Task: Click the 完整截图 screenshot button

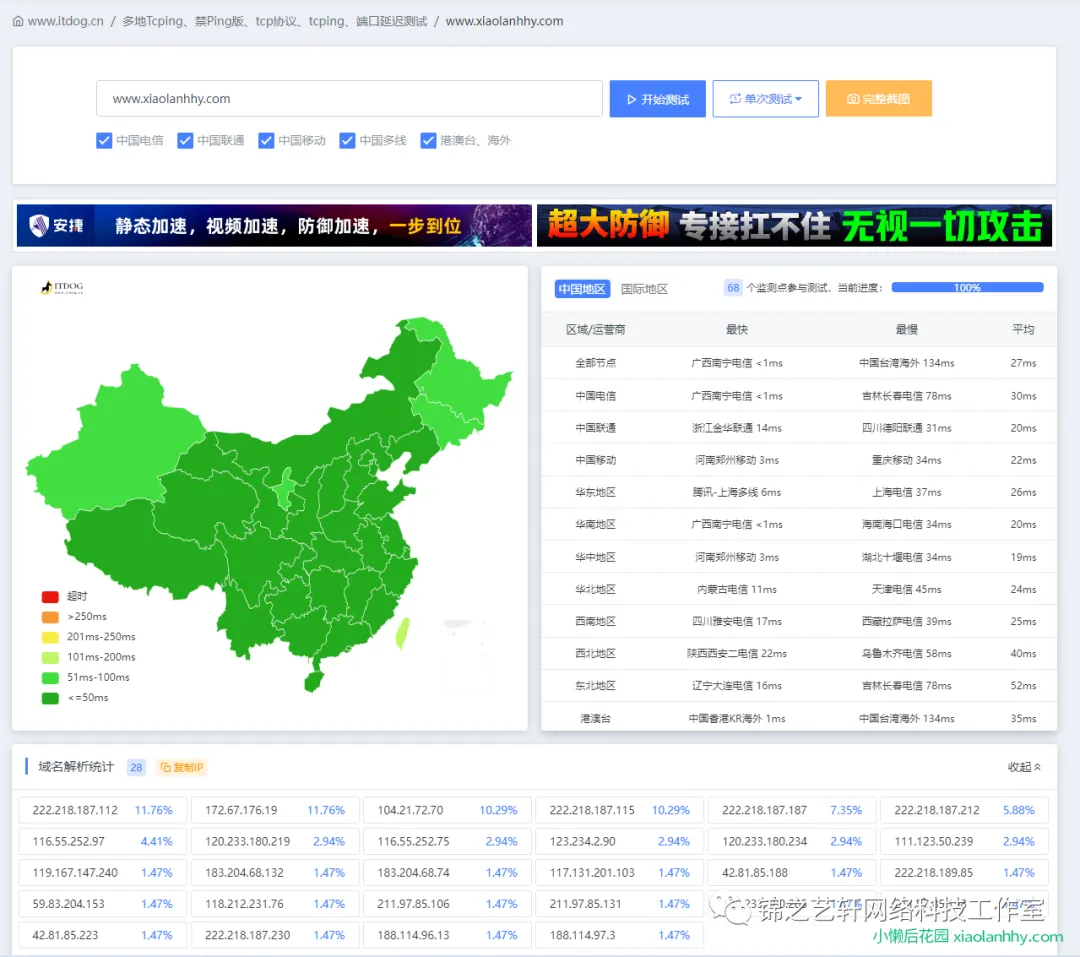Action: 878,99
